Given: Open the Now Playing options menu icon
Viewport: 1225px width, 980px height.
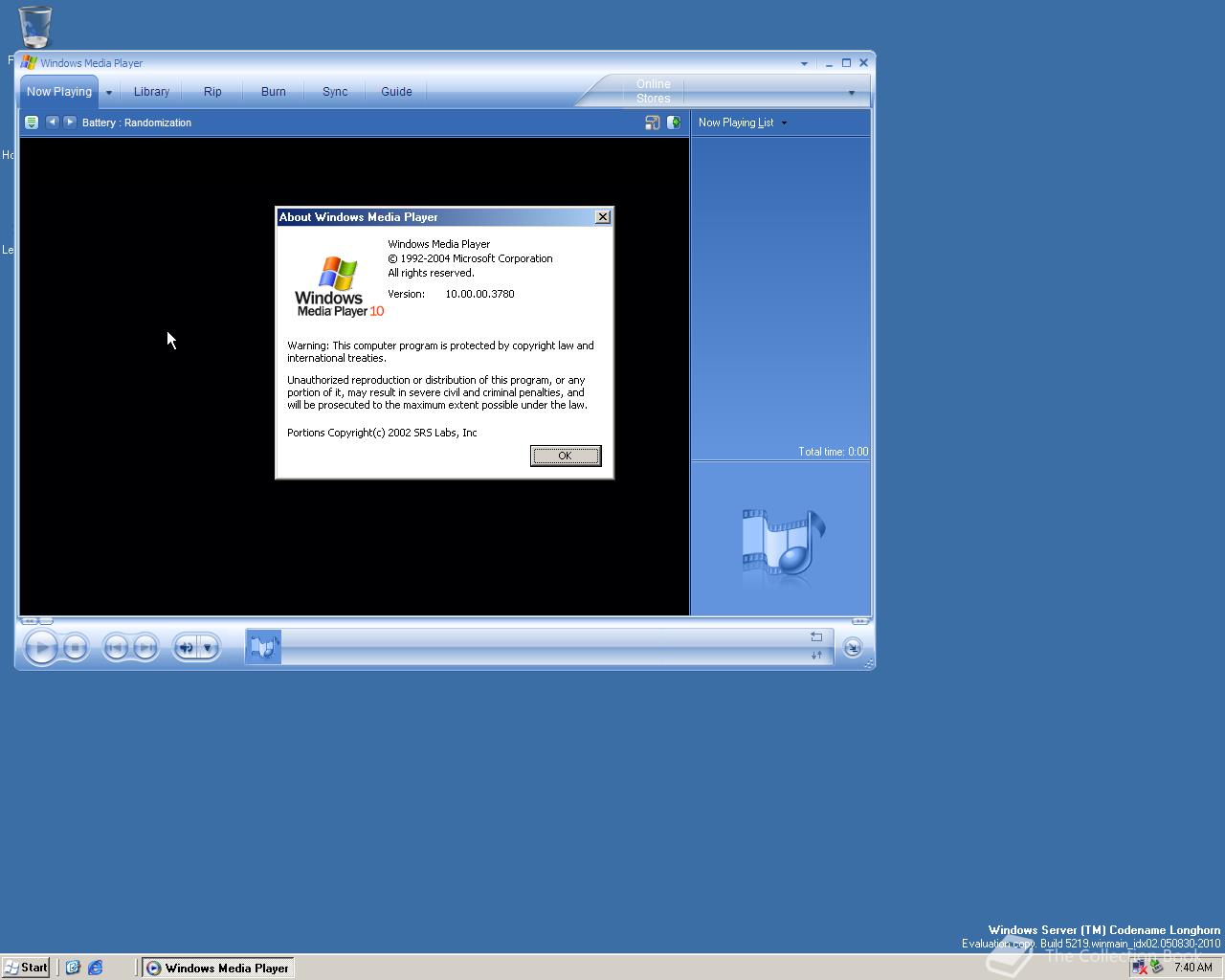Looking at the screenshot, I should click(x=32, y=122).
